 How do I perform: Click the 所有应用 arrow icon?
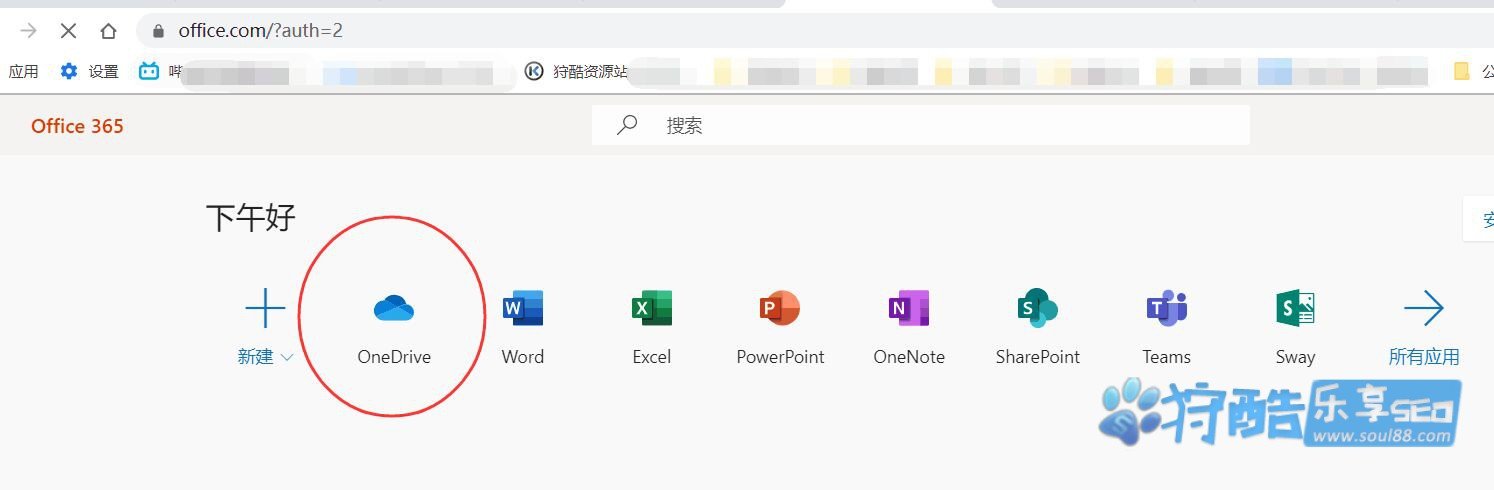tap(1424, 309)
